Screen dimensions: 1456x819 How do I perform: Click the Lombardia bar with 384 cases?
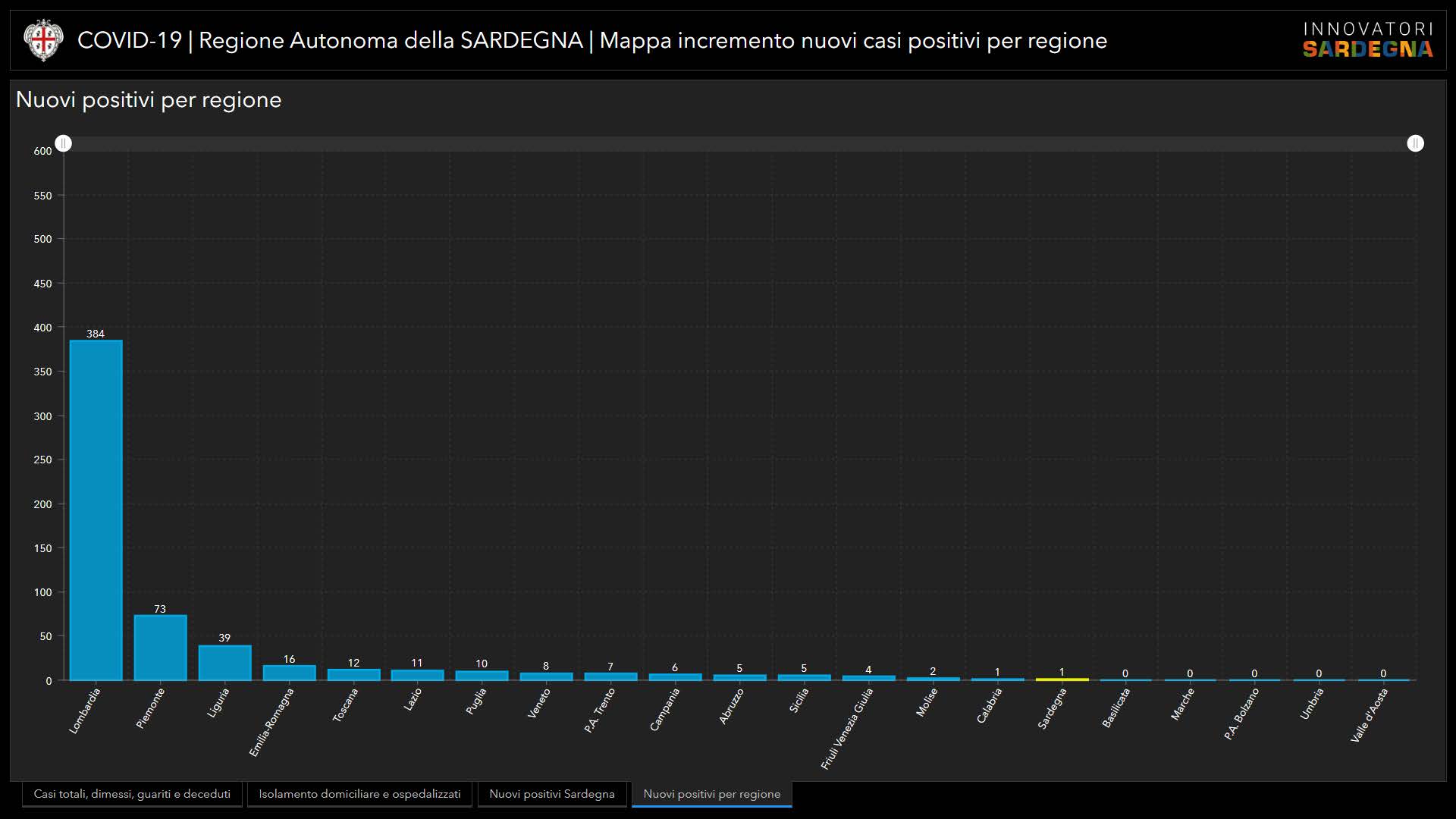96,510
